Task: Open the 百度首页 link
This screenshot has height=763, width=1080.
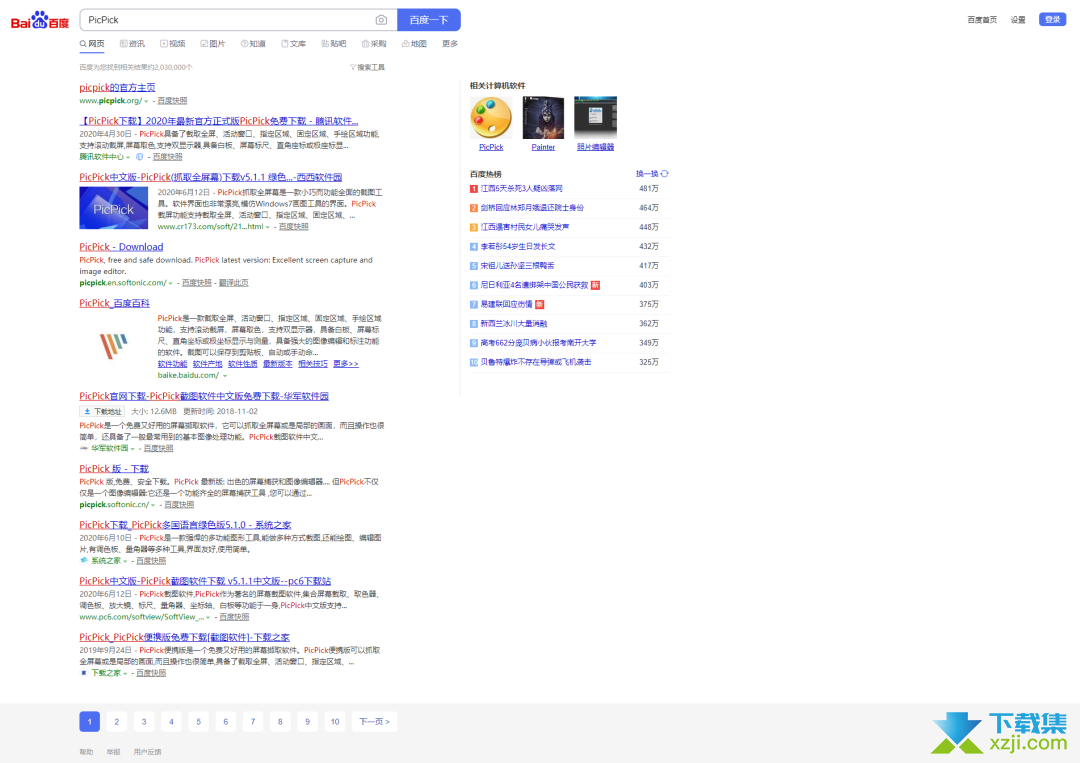Action: [982, 20]
